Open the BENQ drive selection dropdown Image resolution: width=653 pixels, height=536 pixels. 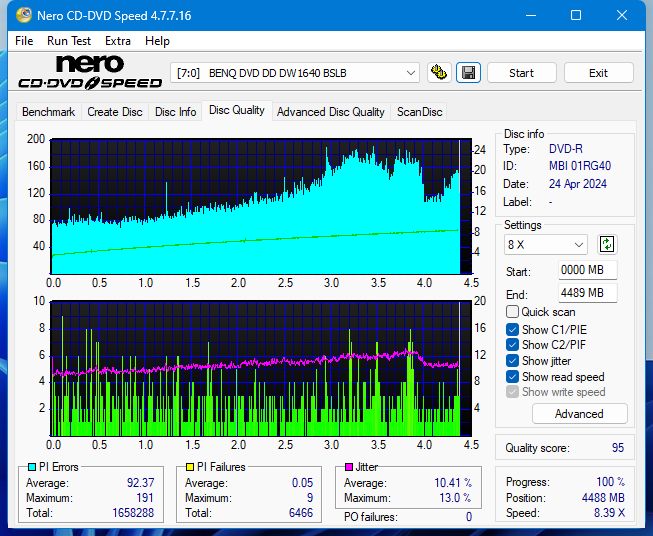click(295, 73)
